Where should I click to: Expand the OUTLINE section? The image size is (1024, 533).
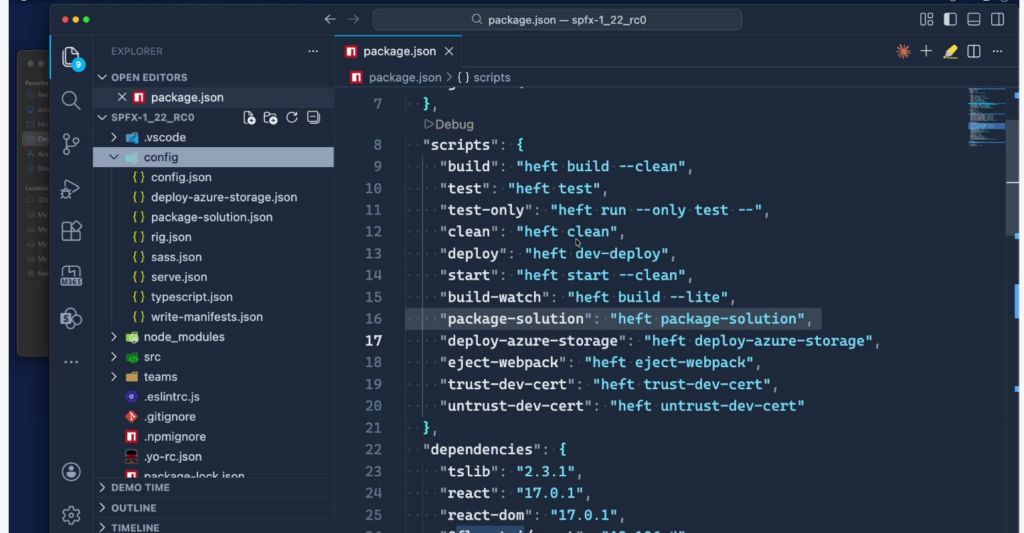point(134,508)
